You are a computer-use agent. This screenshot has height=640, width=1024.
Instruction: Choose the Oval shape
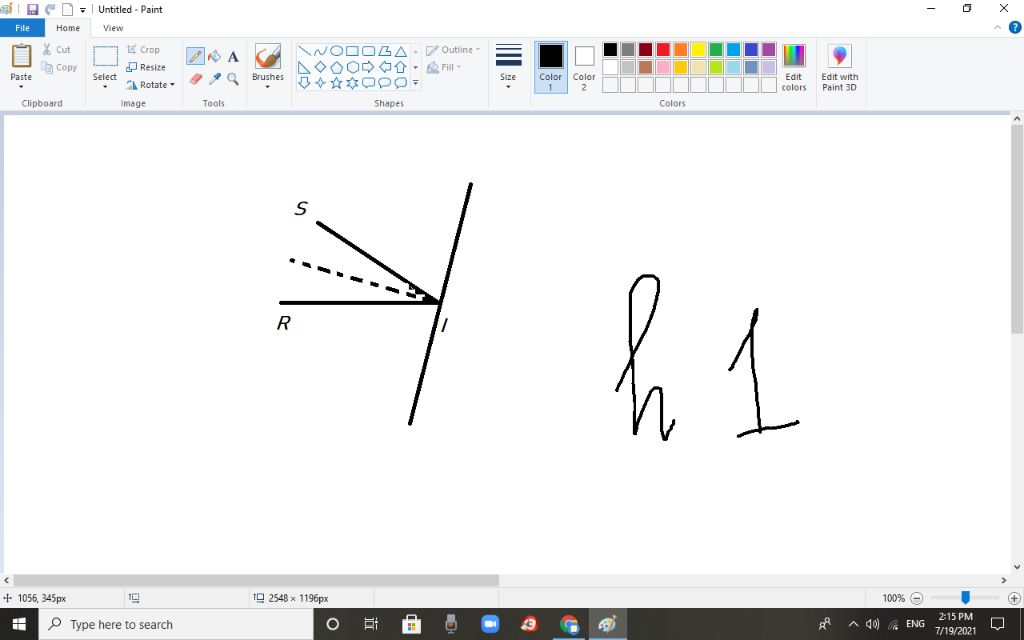point(336,51)
